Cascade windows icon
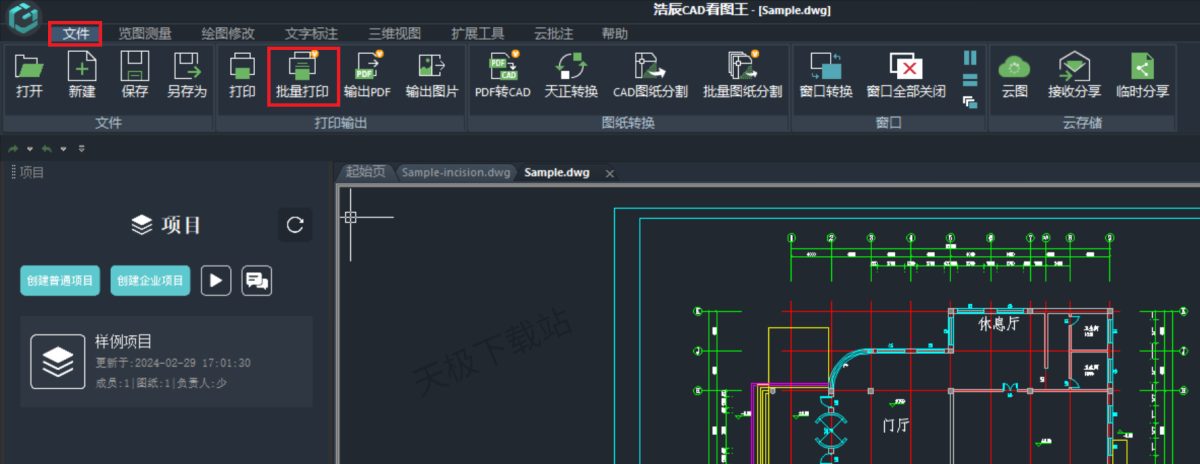The image size is (1200, 464). pyautogui.click(x=970, y=102)
